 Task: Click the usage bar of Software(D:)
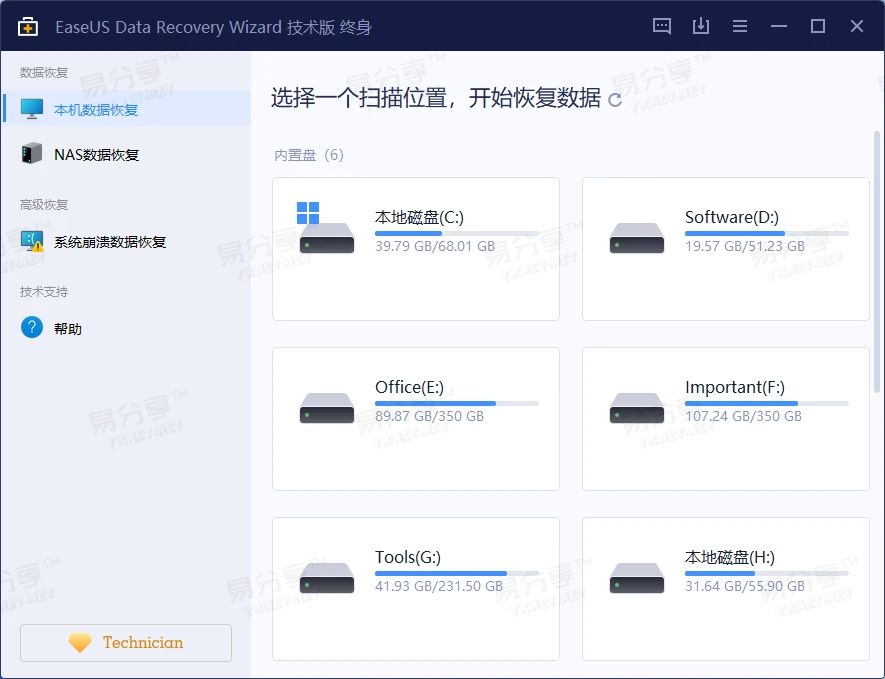click(x=766, y=233)
